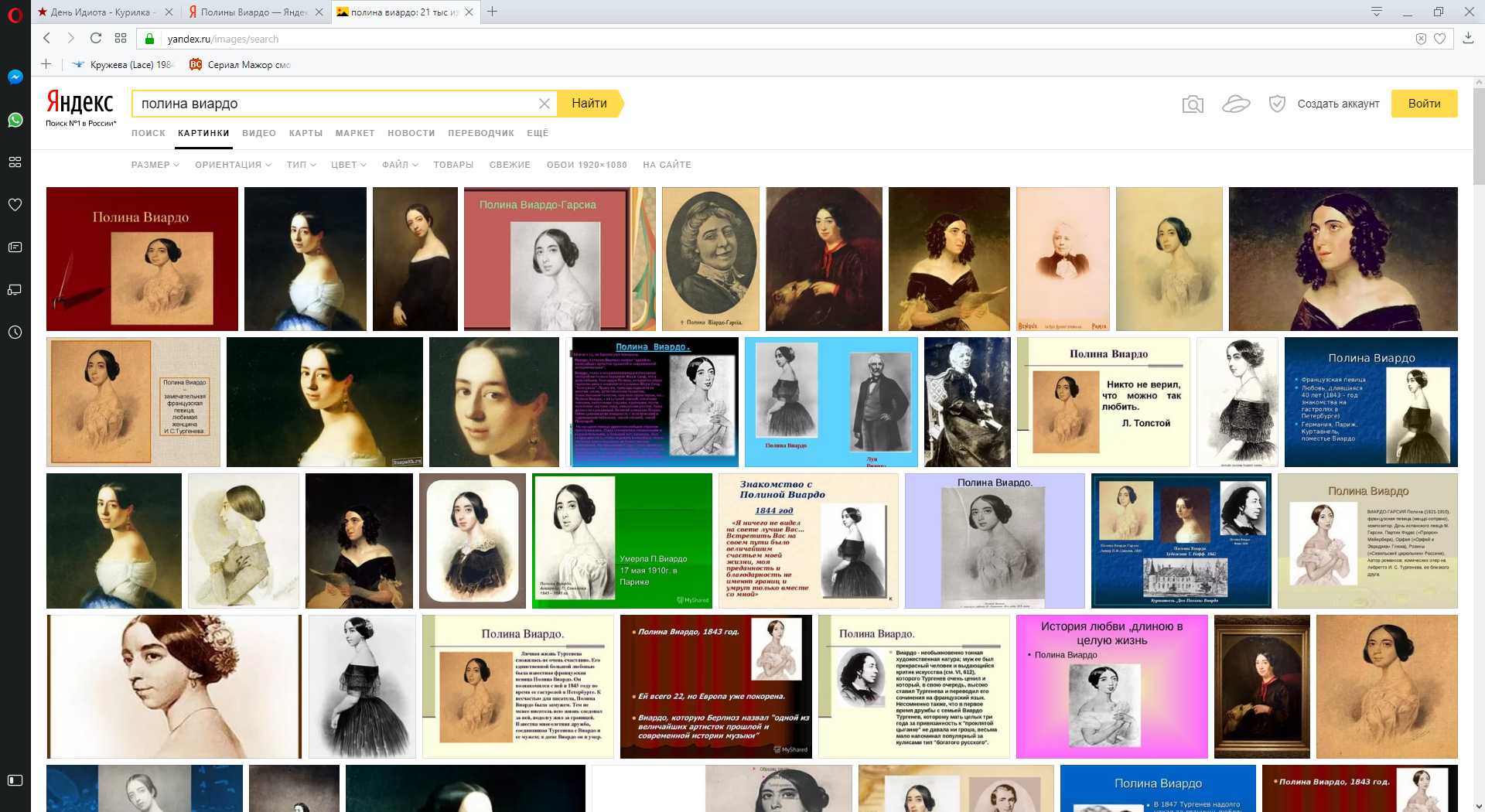This screenshot has height=812, width=1485.
Task: Open the ad blocker badge in address bar
Action: tap(1421, 39)
